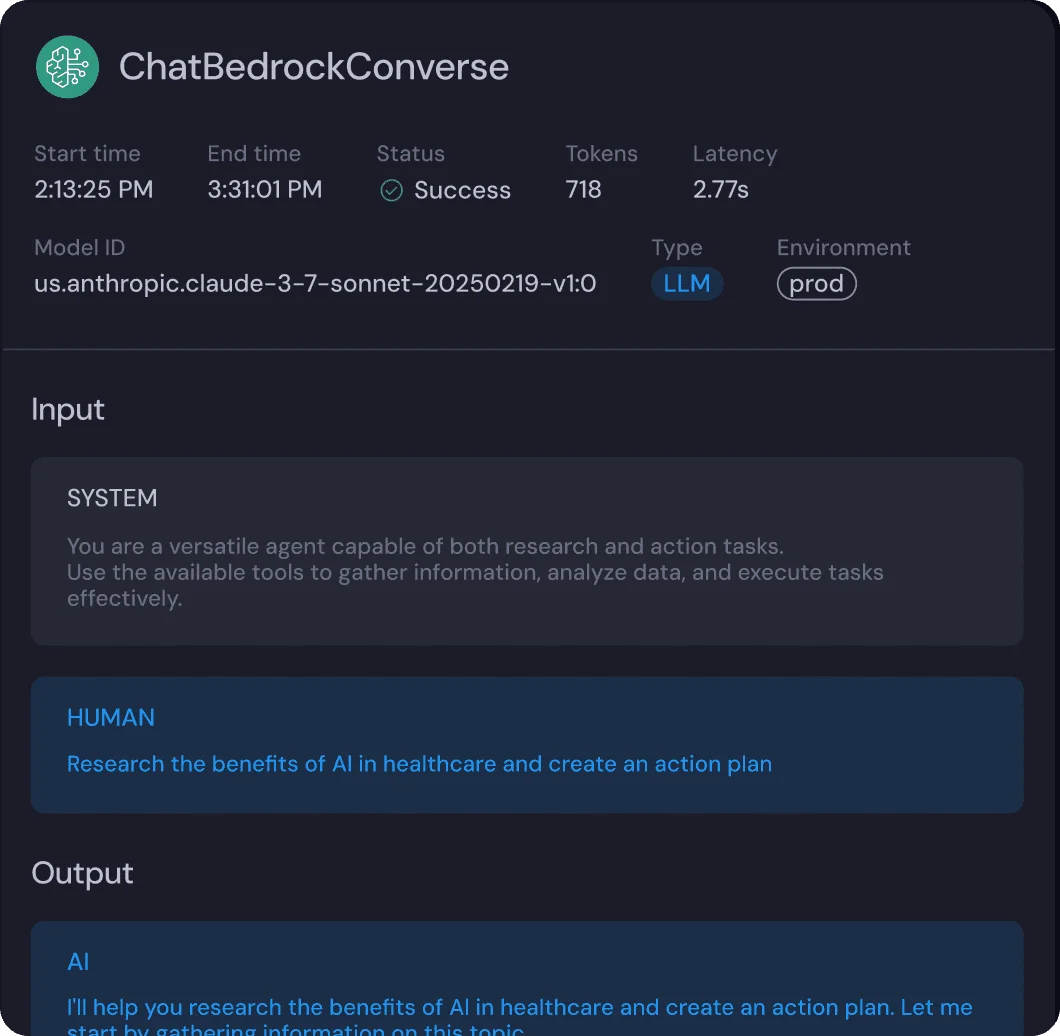Click the Model ID label
Screen dimensions: 1060x1036
[x=80, y=248]
